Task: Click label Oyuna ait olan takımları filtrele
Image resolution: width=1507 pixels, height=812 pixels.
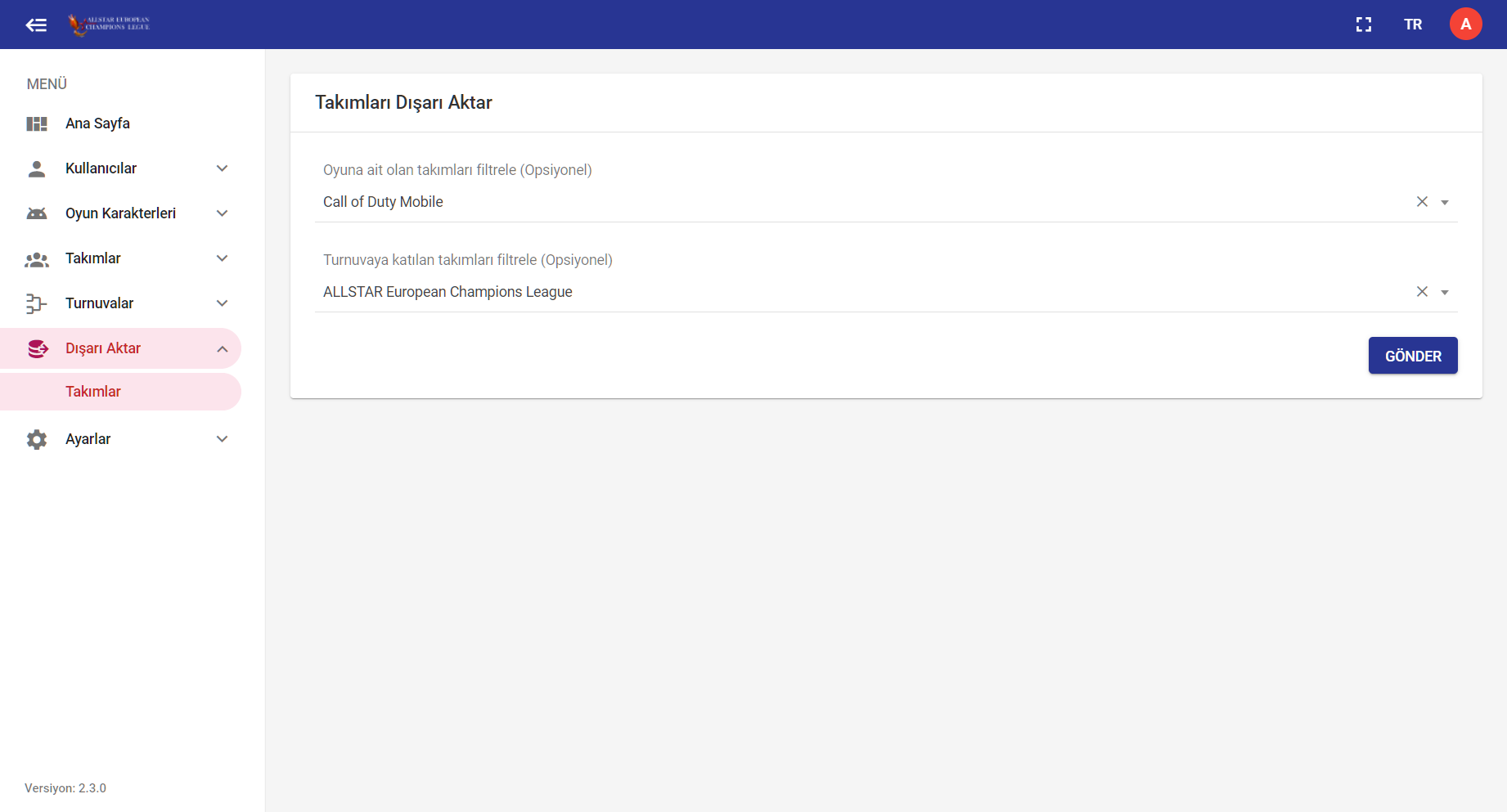Action: click(x=457, y=170)
